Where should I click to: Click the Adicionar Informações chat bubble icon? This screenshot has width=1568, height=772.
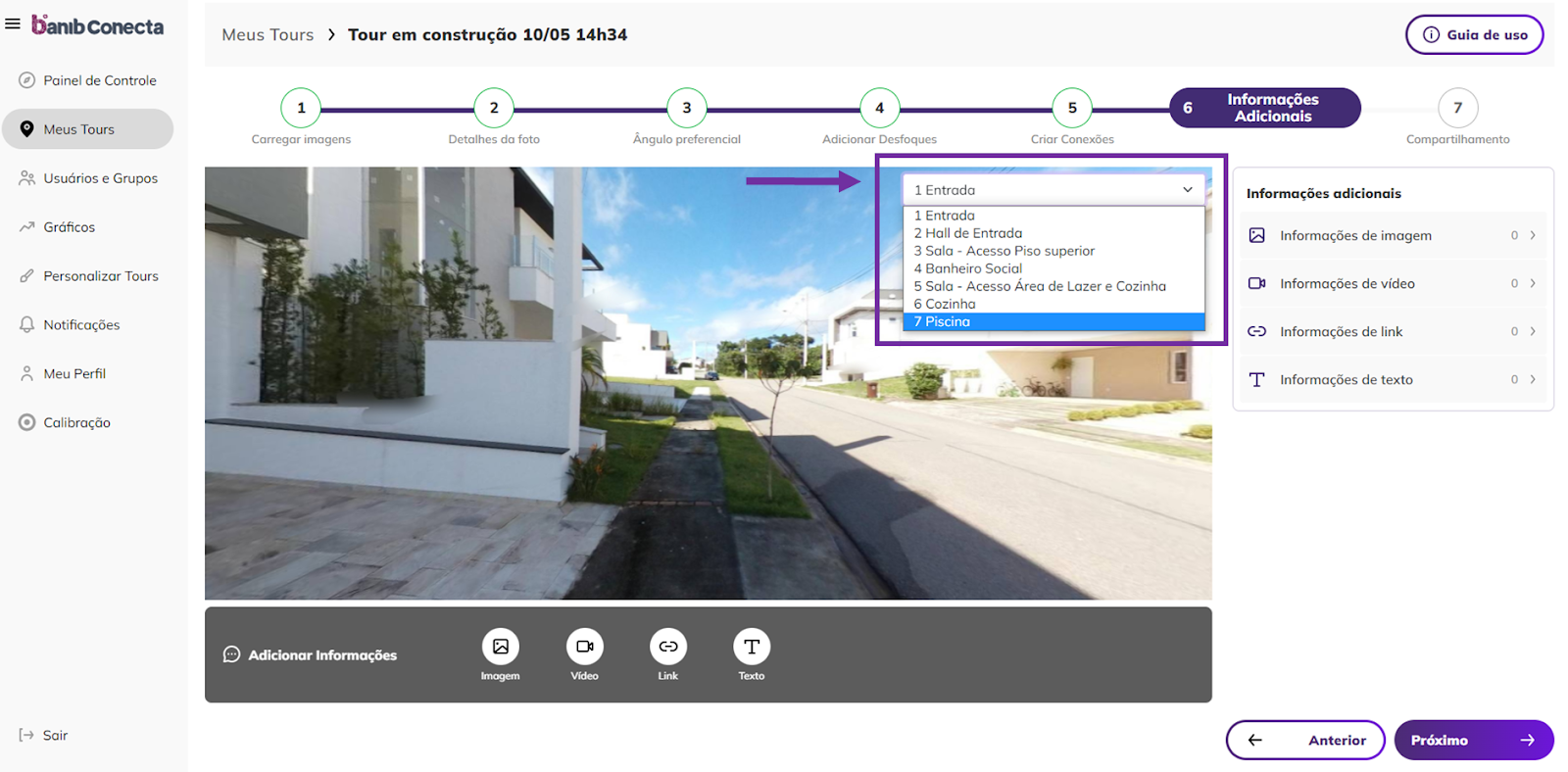tap(231, 654)
